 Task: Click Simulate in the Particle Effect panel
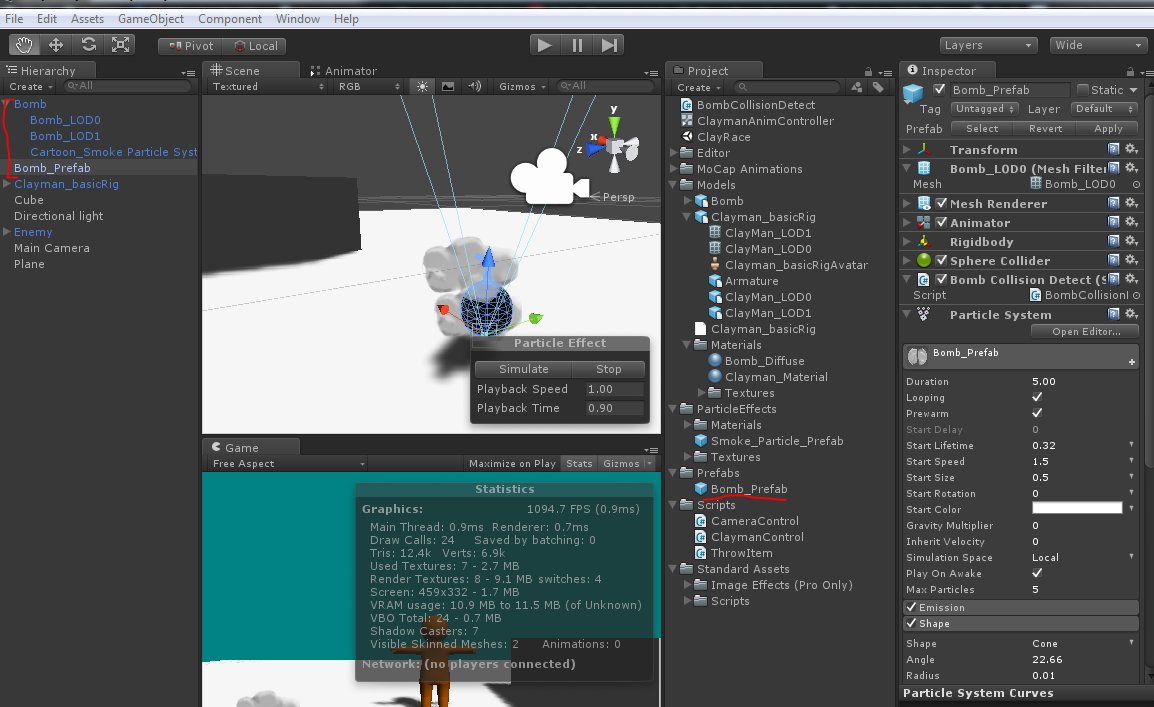[521, 368]
